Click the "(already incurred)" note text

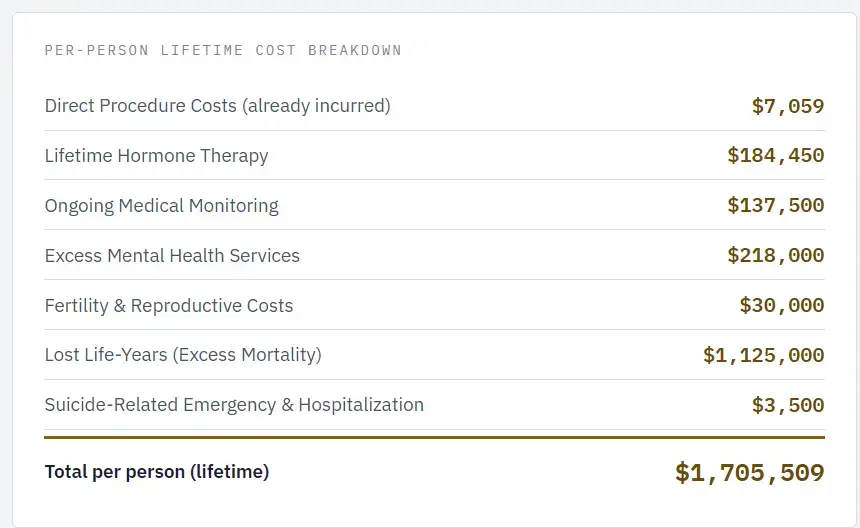click(x=317, y=105)
